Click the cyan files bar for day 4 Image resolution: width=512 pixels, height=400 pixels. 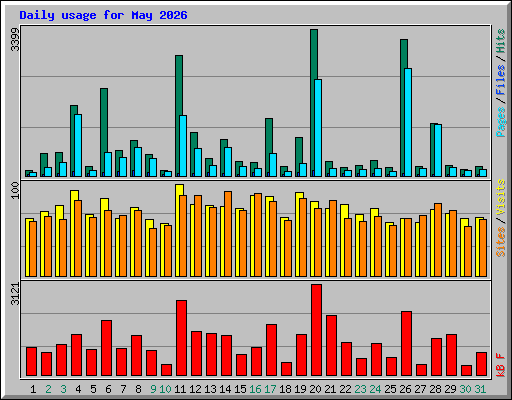click(x=78, y=145)
